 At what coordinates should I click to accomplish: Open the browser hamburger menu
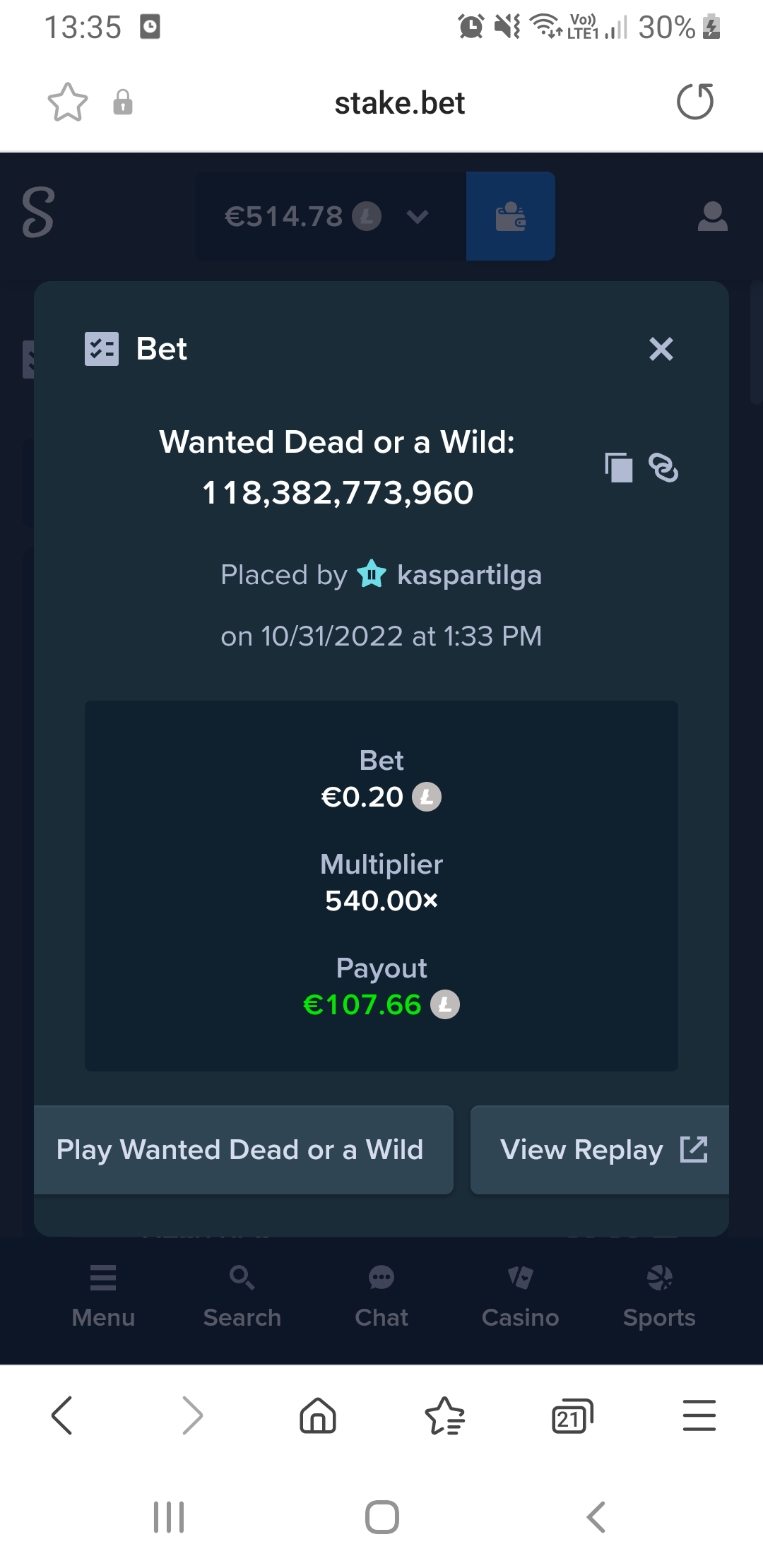[699, 1415]
